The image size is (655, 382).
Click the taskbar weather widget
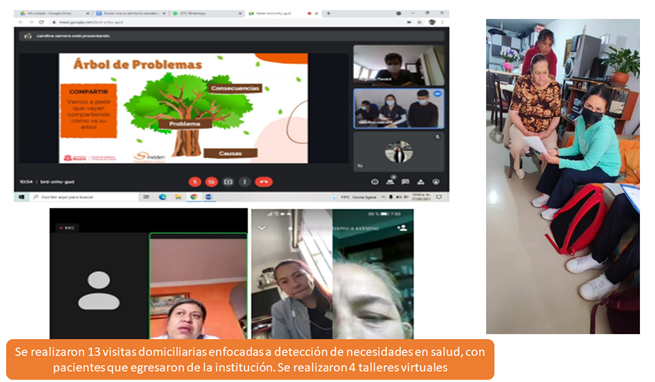point(354,197)
